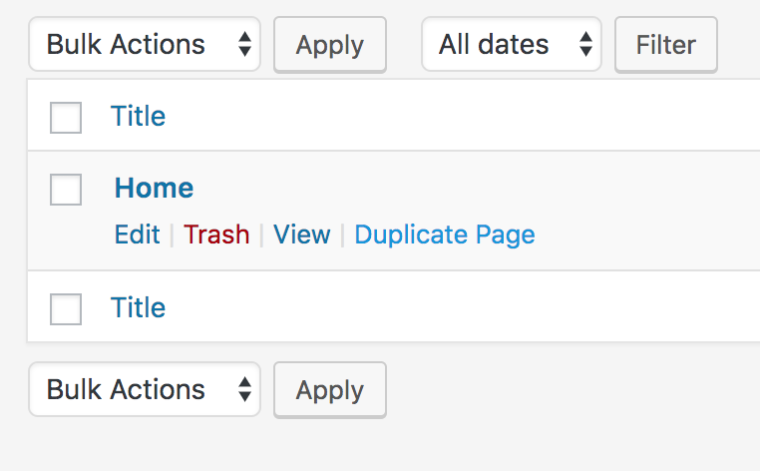
Task: View the Home page
Action: (302, 235)
